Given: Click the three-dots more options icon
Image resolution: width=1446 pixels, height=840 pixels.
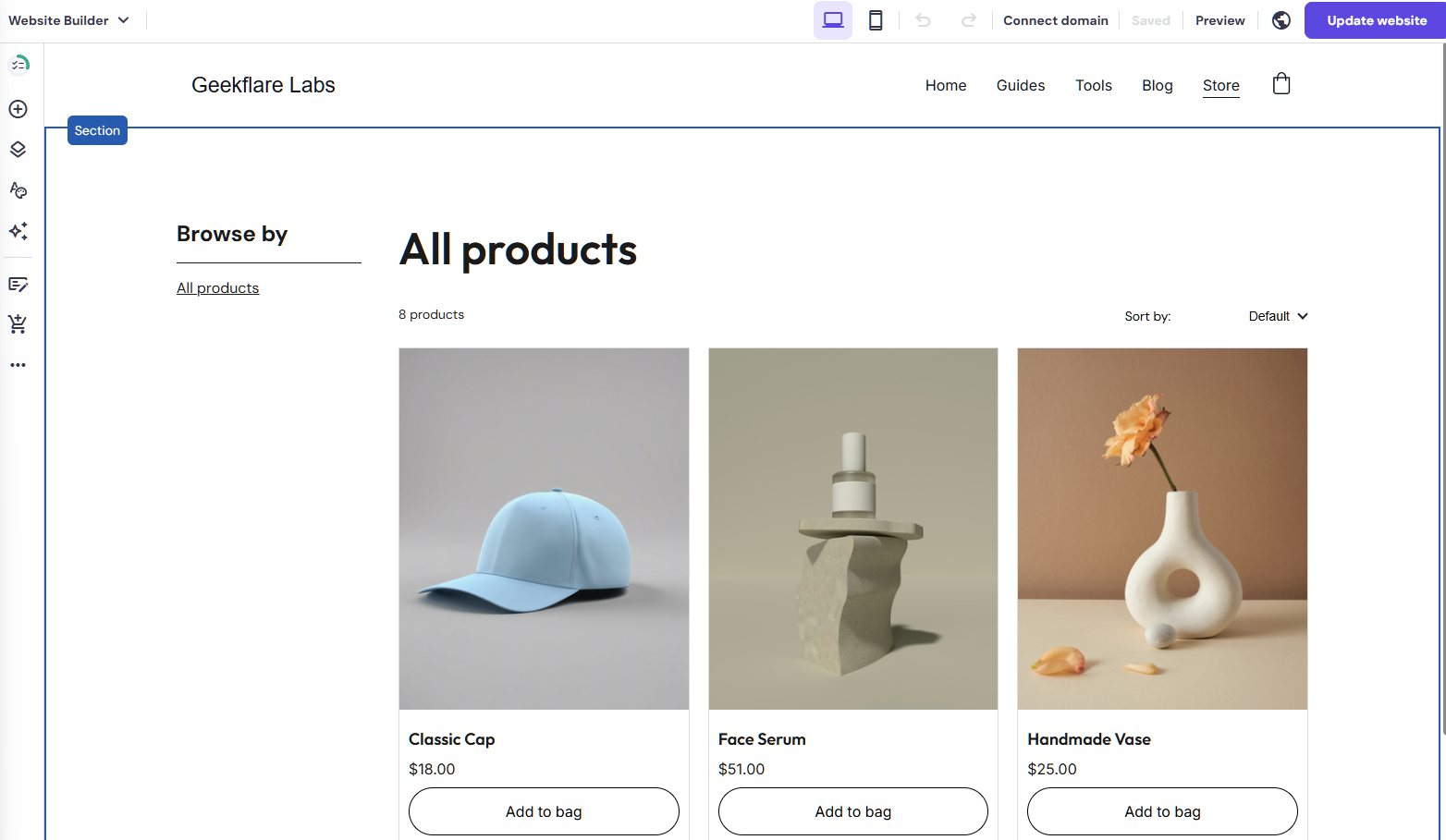Looking at the screenshot, I should tap(18, 365).
